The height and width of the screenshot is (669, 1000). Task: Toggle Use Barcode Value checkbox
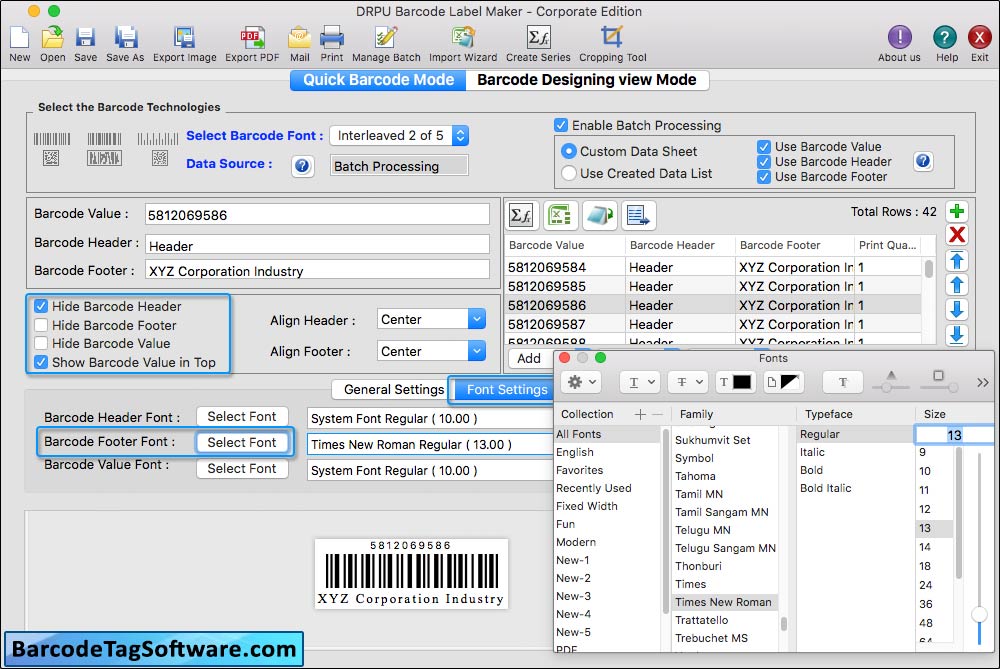(763, 147)
